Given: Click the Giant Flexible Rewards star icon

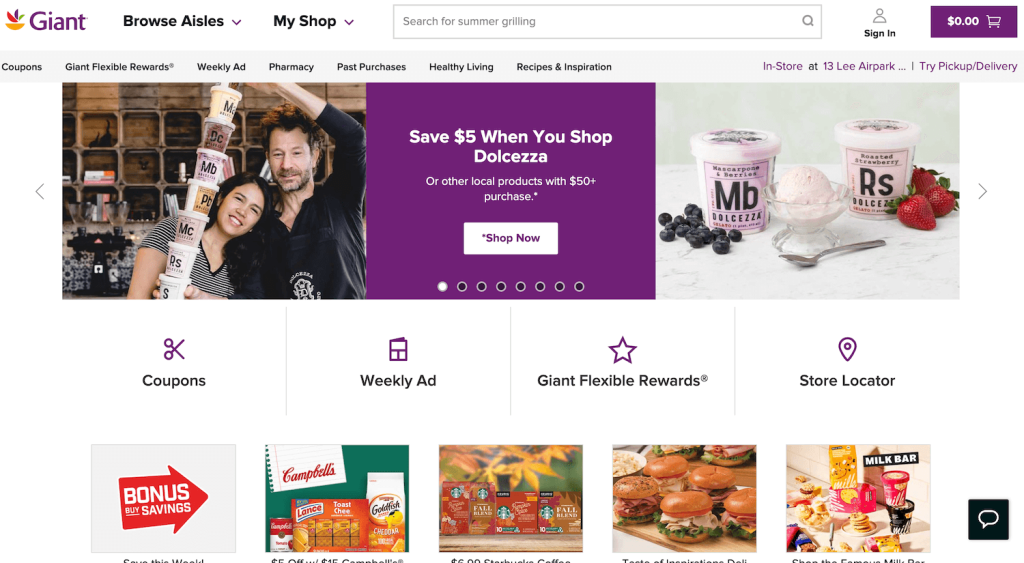Looking at the screenshot, I should 622,350.
